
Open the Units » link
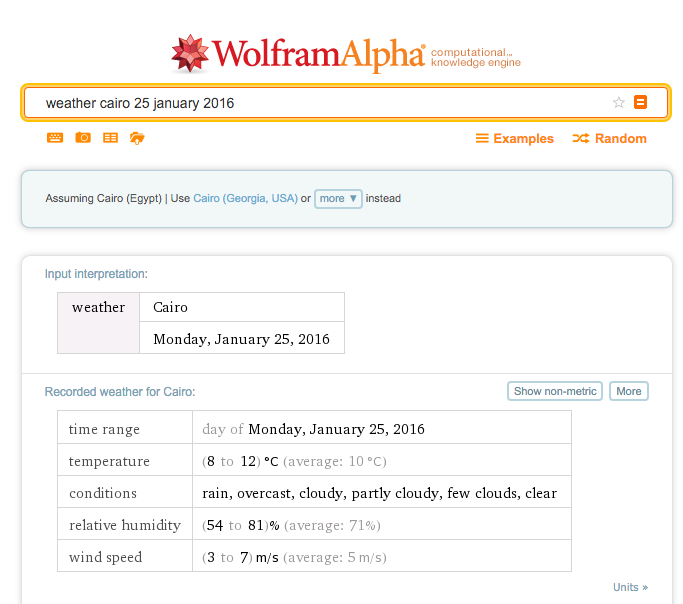tap(630, 587)
